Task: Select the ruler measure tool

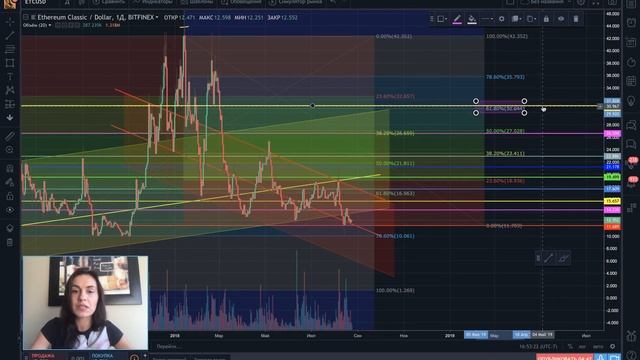Action: 10,136
